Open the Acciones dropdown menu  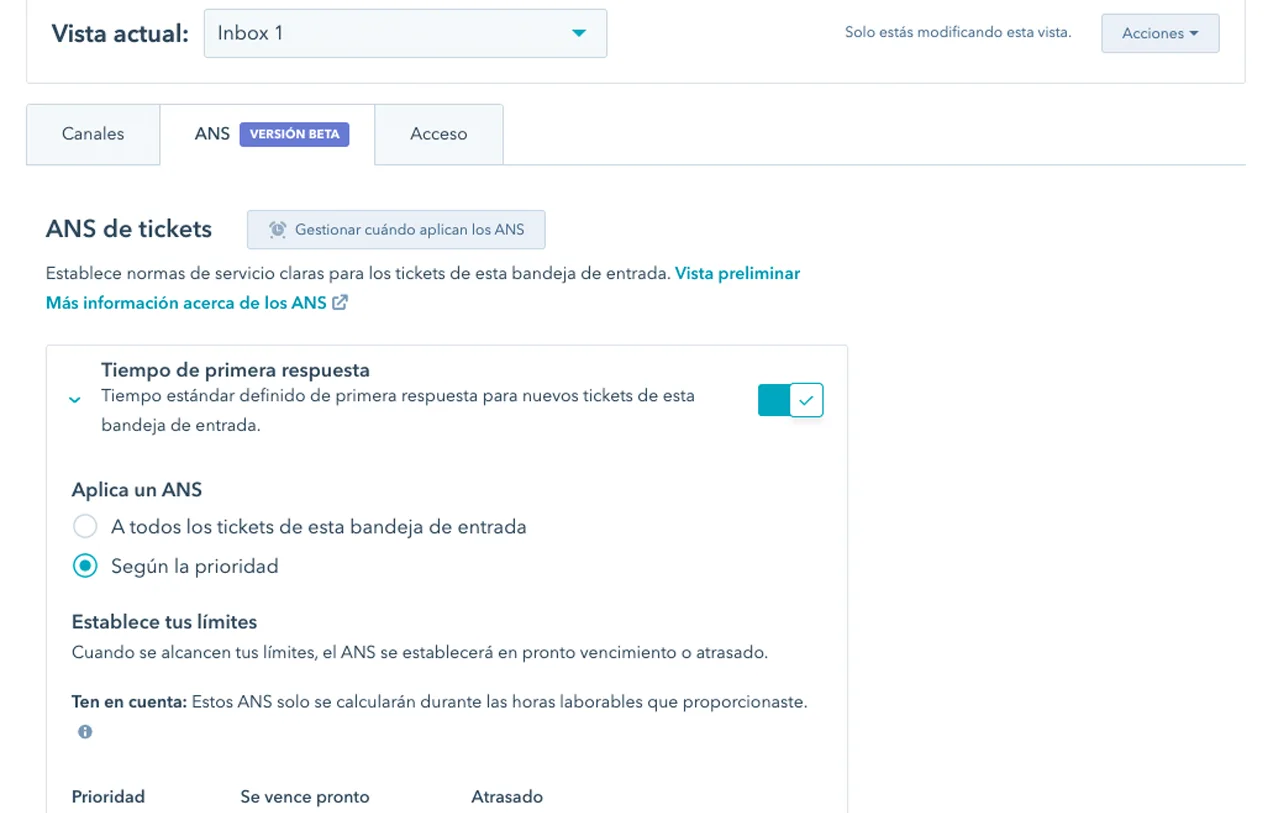click(x=1160, y=33)
